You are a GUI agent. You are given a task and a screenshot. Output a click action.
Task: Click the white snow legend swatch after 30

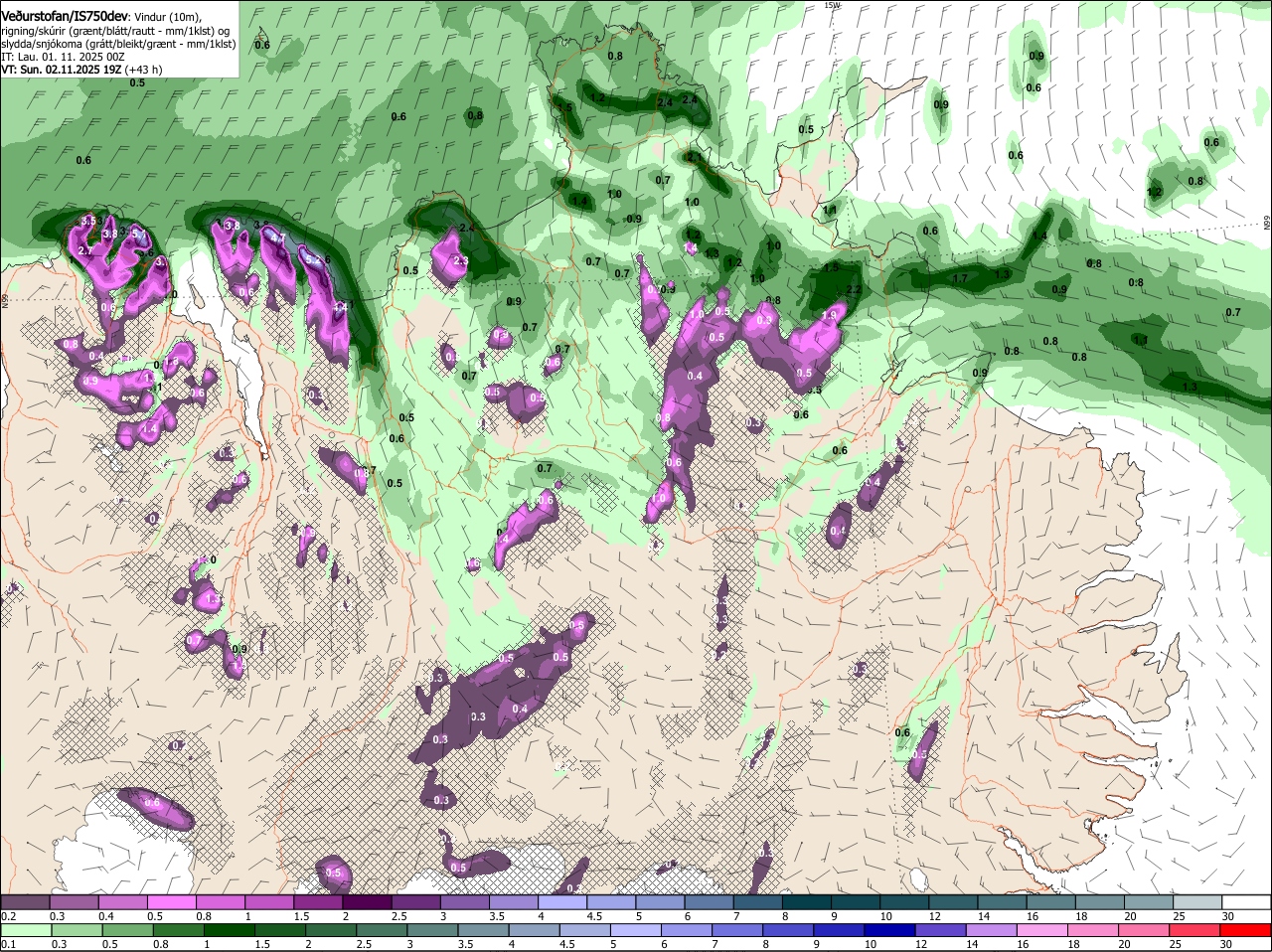pos(1247,901)
